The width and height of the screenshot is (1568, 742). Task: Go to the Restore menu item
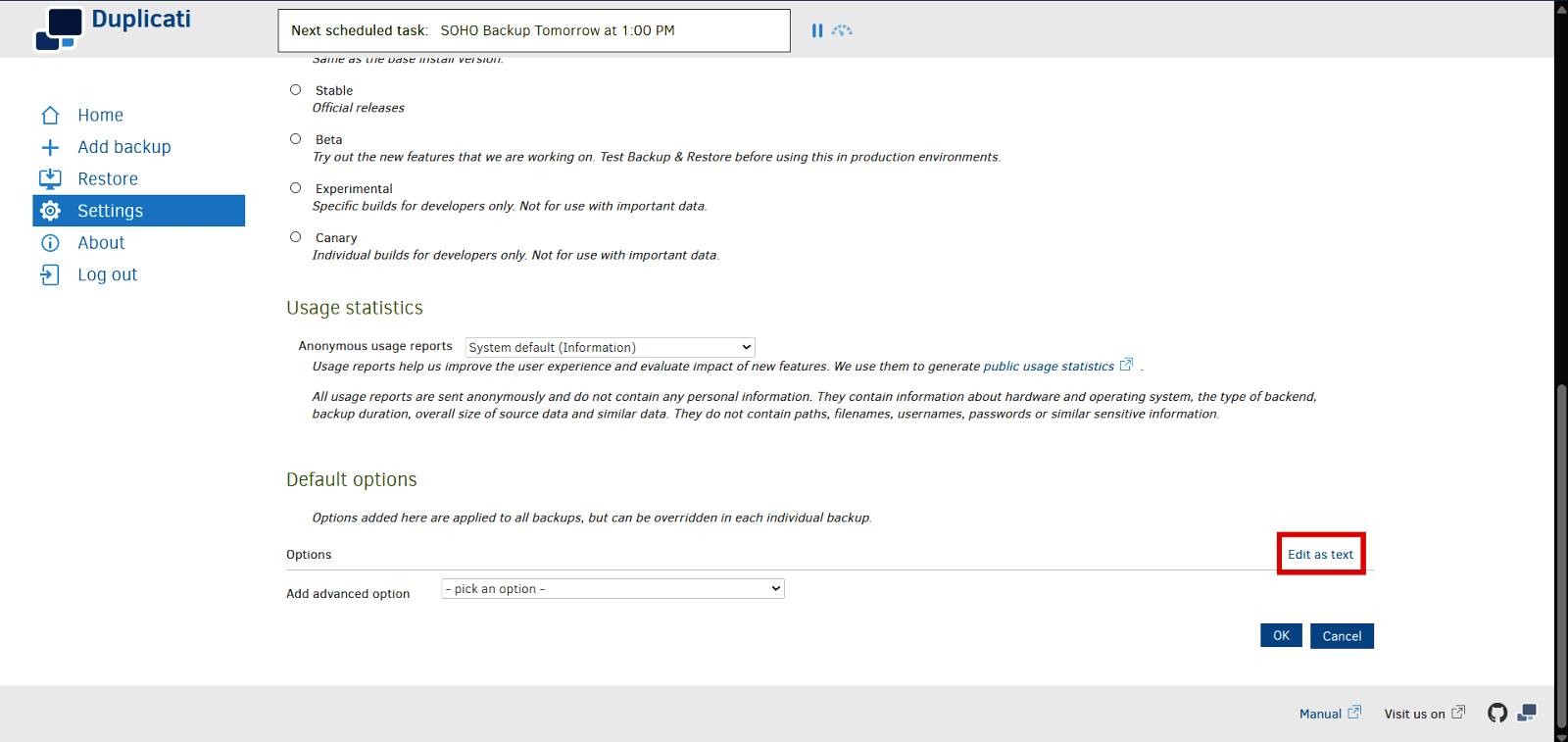coord(108,179)
